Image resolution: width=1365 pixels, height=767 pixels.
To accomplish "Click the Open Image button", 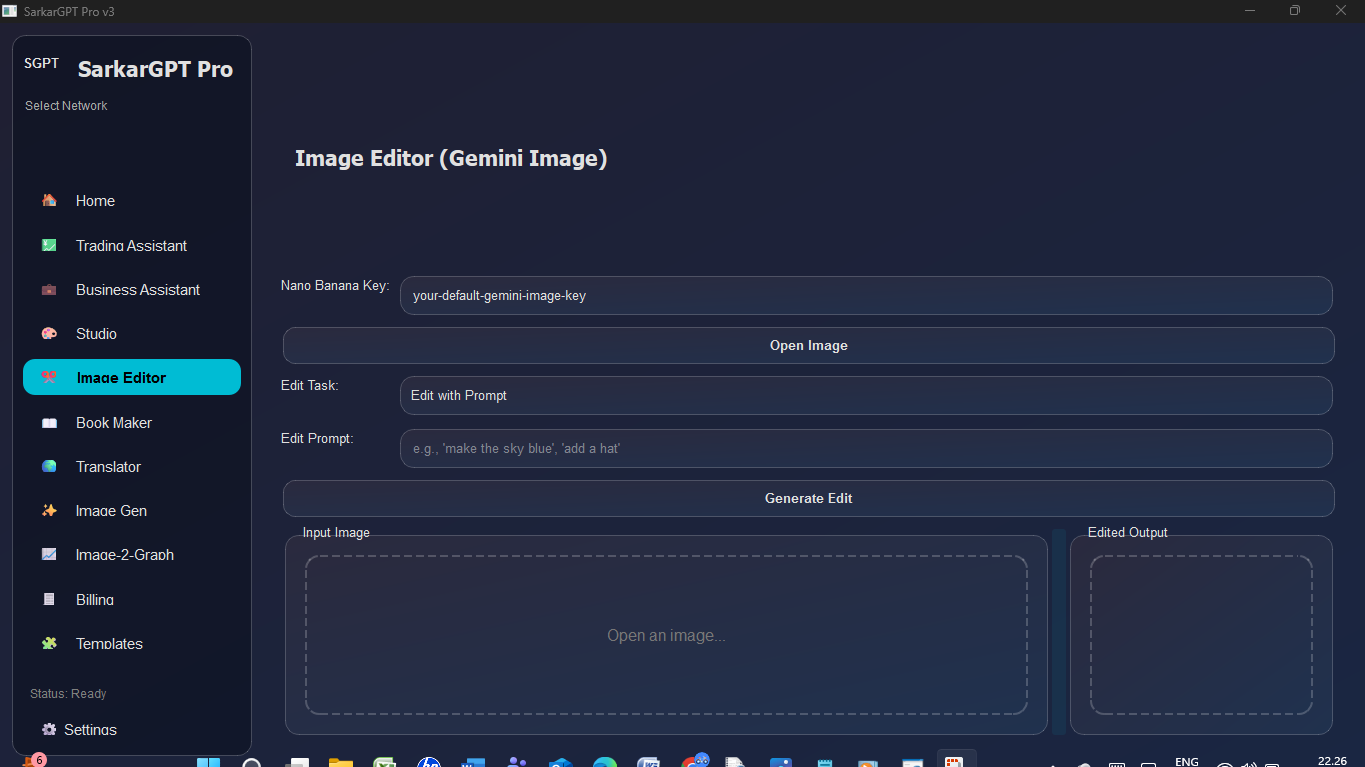I will pyautogui.click(x=808, y=345).
